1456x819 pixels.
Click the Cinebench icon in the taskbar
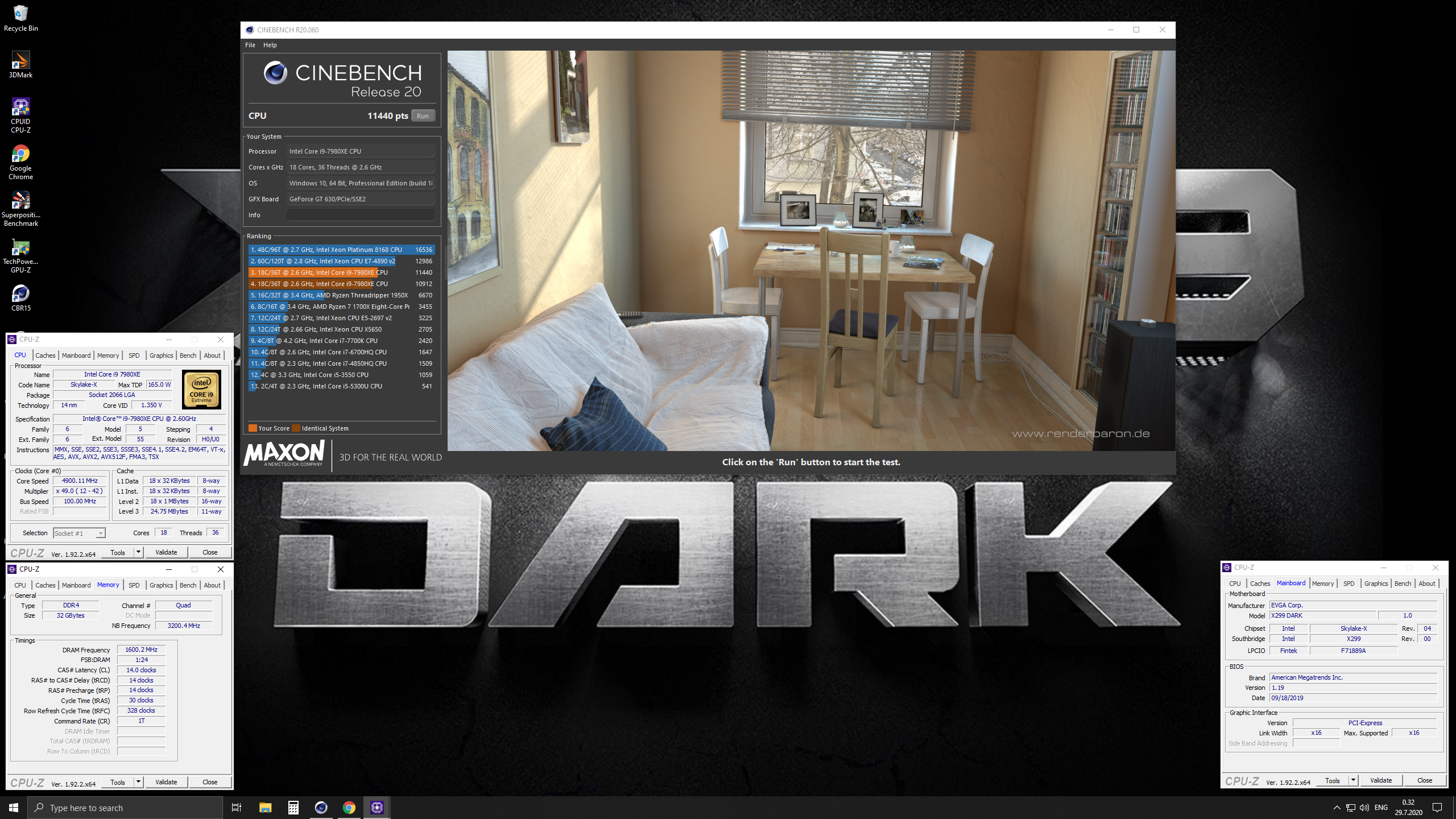coord(321,808)
